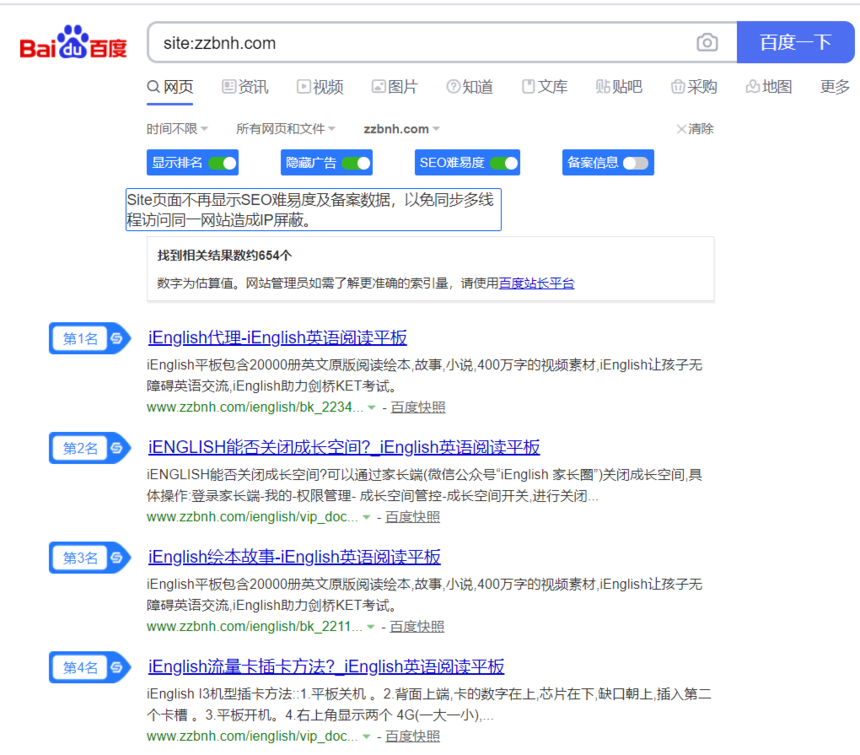
Task: Click URL www.zzbnh.com/ienglish/bk_2211...
Action: [254, 626]
